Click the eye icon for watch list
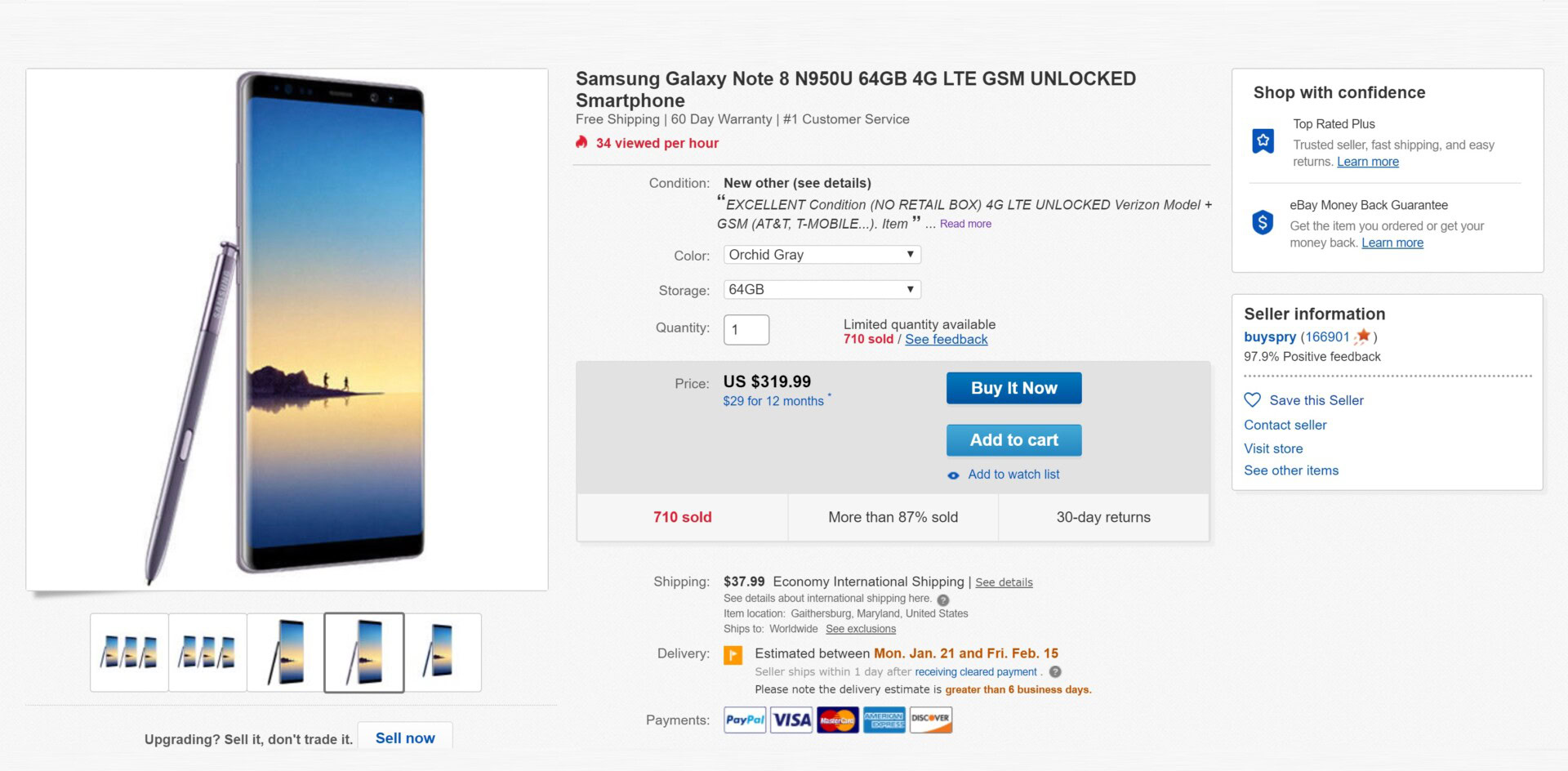The image size is (1568, 771). [953, 475]
